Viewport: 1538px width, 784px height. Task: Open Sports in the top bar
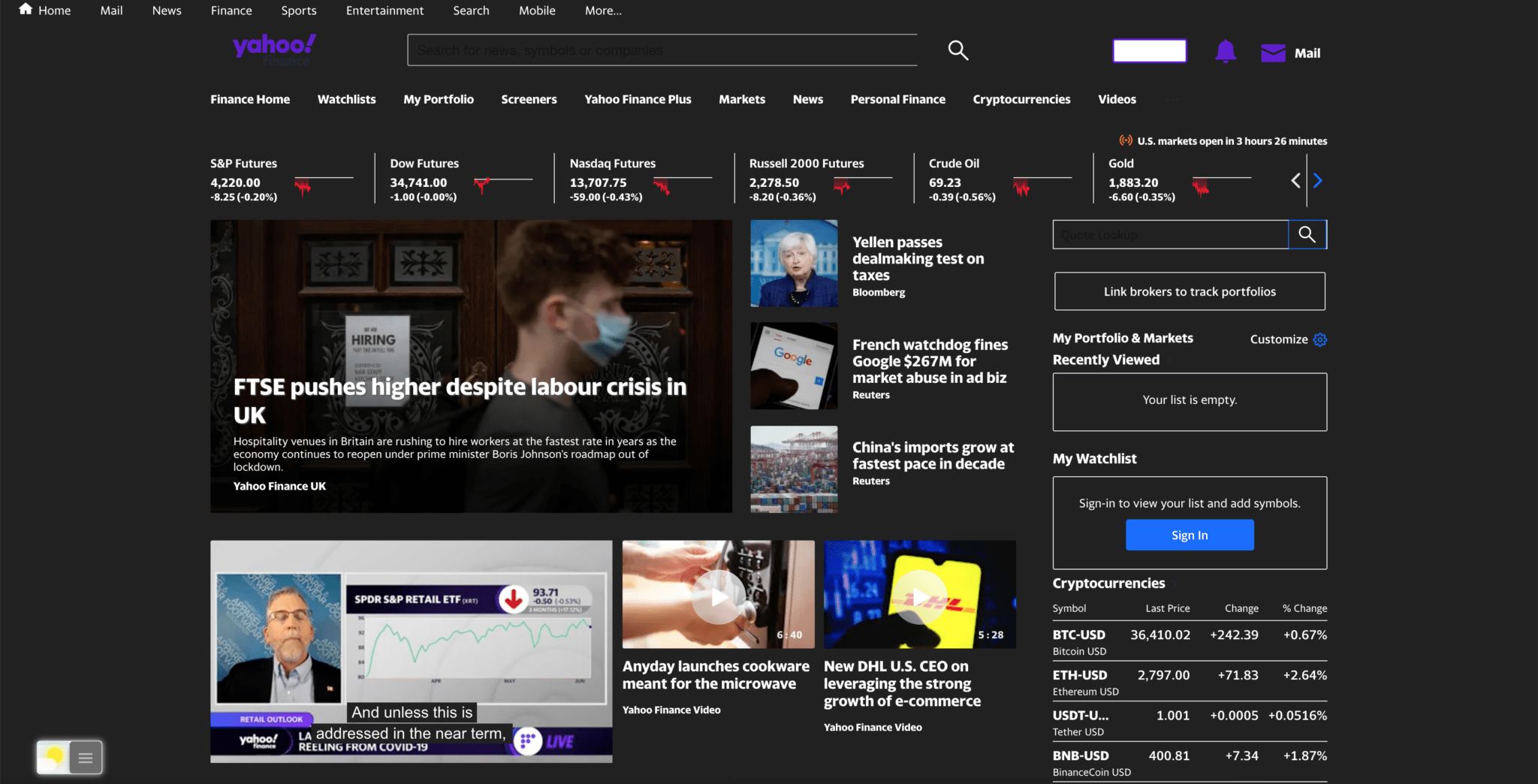tap(299, 11)
